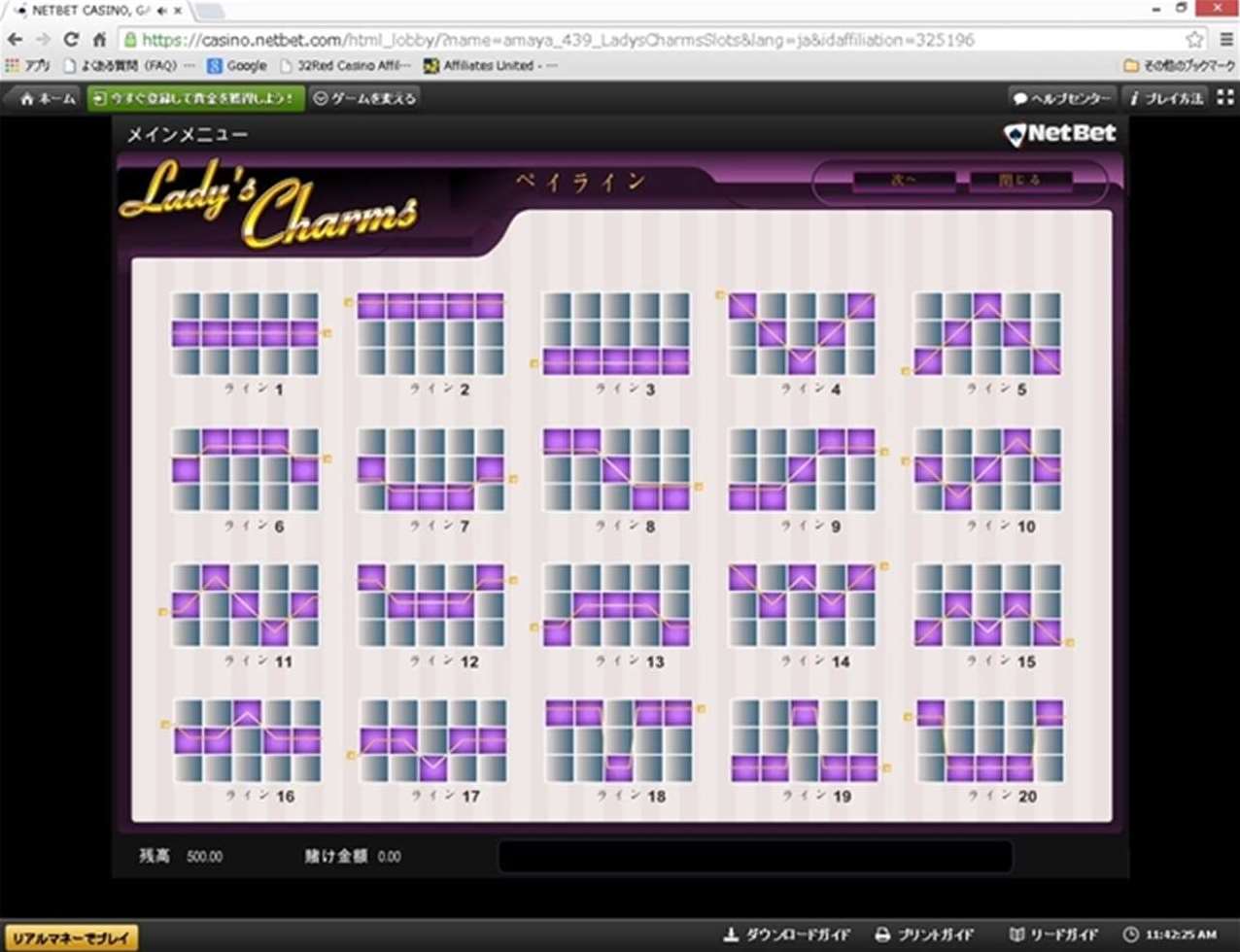Click the ダウンロードガイド download guide link
The width and height of the screenshot is (1240, 952).
787,935
